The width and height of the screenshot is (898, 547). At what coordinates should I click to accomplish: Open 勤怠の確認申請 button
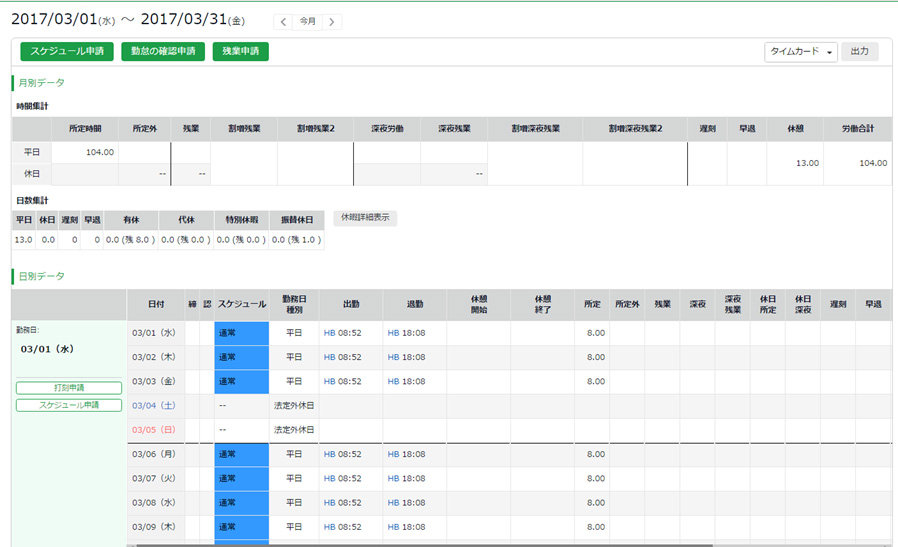(x=163, y=51)
